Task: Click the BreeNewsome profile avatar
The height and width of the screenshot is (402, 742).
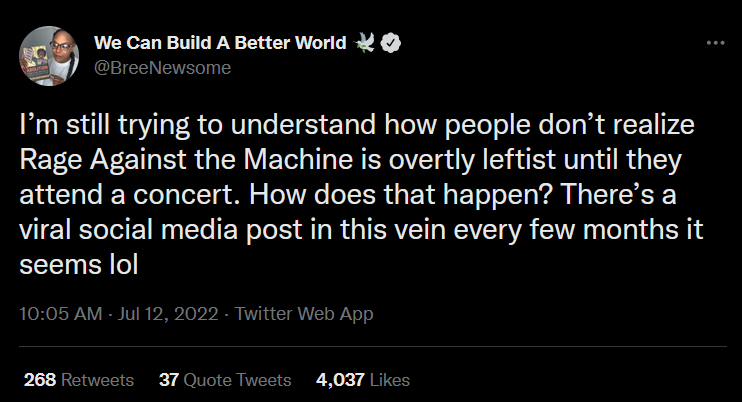Action: pos(46,55)
